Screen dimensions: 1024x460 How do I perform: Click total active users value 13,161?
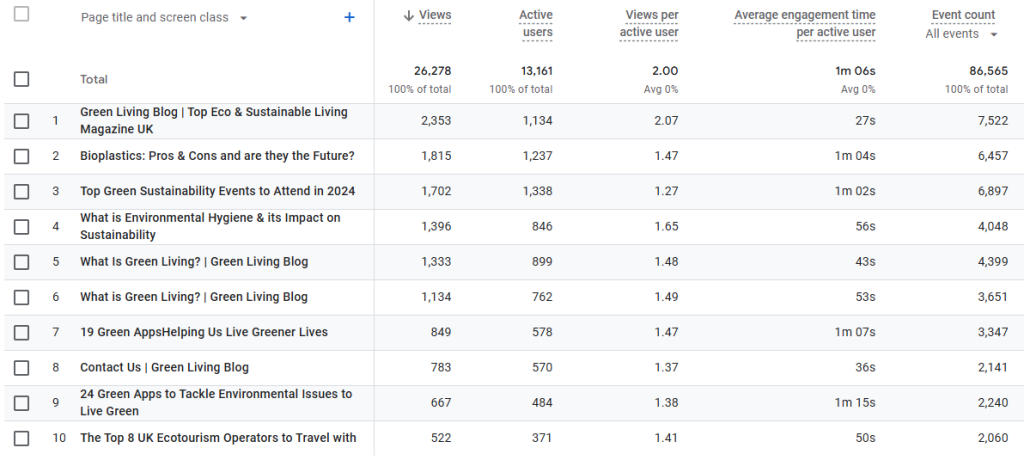coord(535,71)
